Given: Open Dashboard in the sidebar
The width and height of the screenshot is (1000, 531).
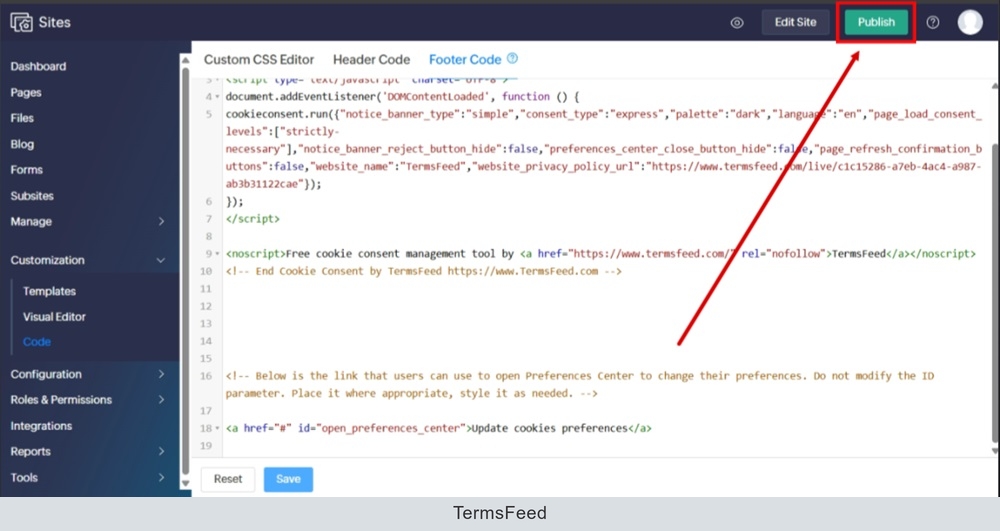Looking at the screenshot, I should (38, 66).
